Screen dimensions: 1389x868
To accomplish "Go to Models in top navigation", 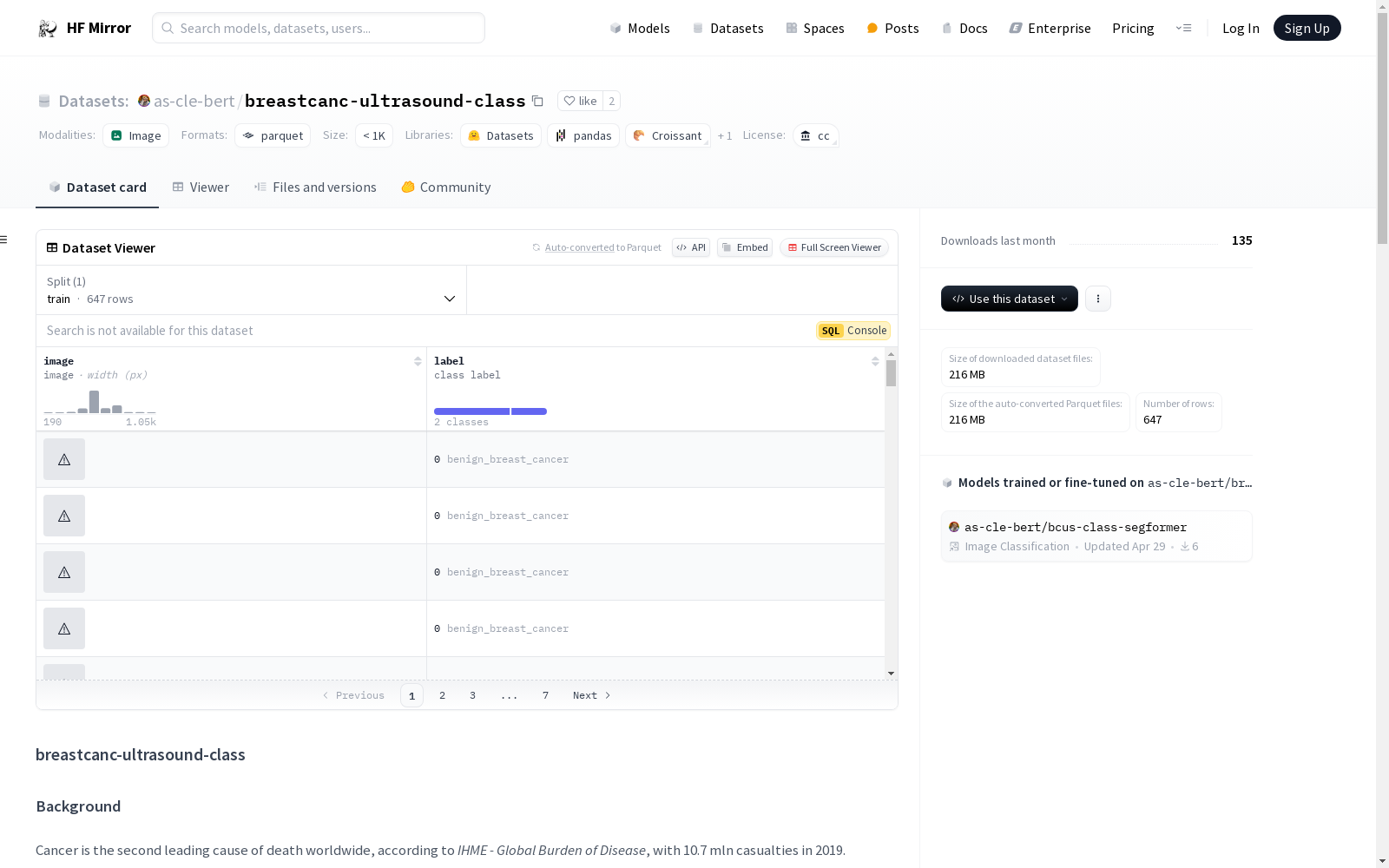I will click(640, 28).
